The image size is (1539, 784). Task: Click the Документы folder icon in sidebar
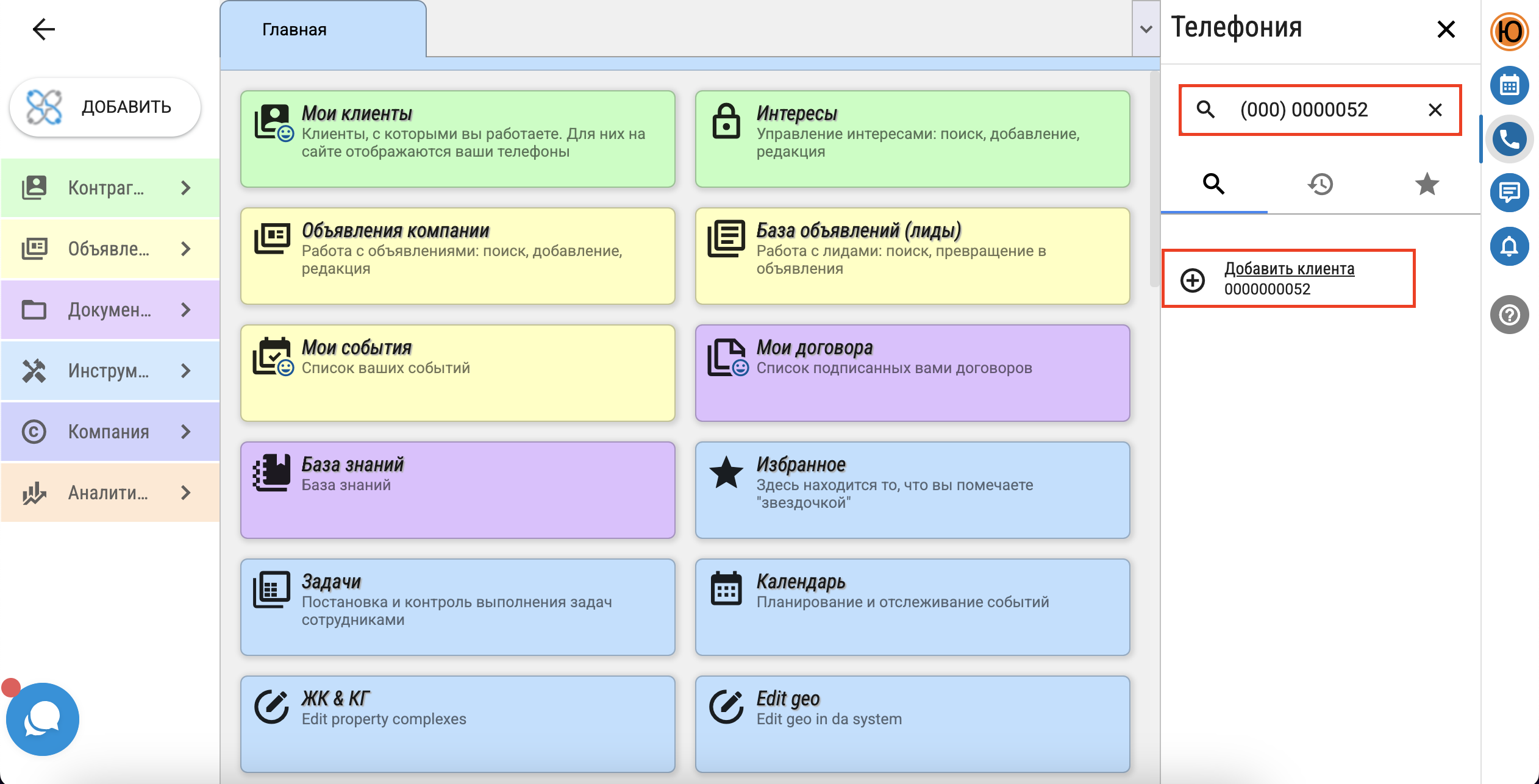[34, 310]
